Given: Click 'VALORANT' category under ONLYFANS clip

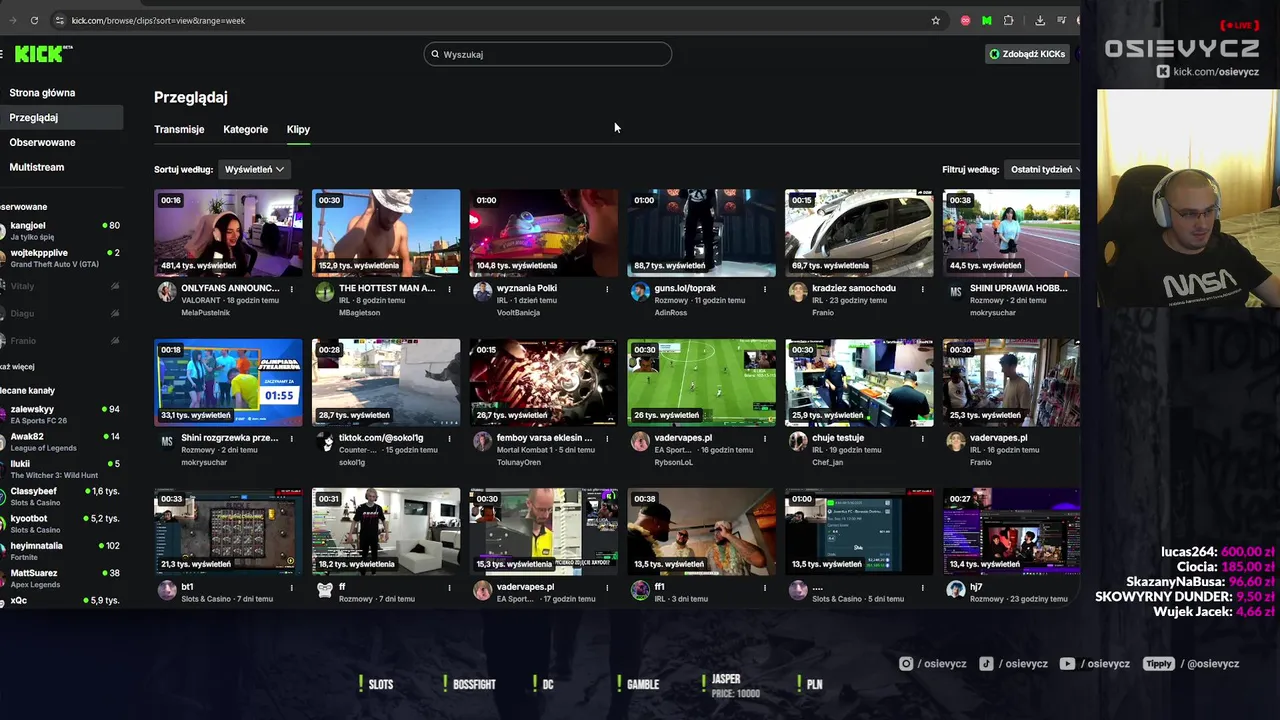Looking at the screenshot, I should [200, 300].
